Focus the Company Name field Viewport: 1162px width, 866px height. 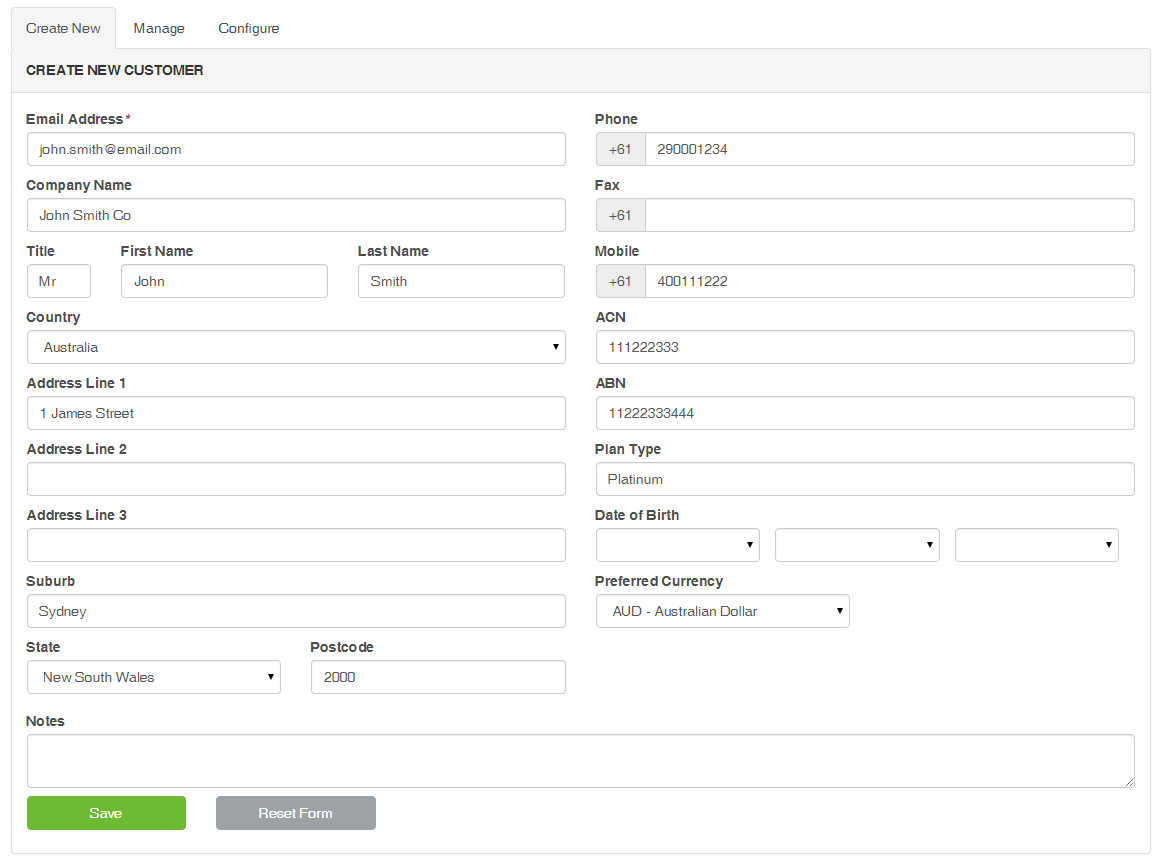point(296,215)
